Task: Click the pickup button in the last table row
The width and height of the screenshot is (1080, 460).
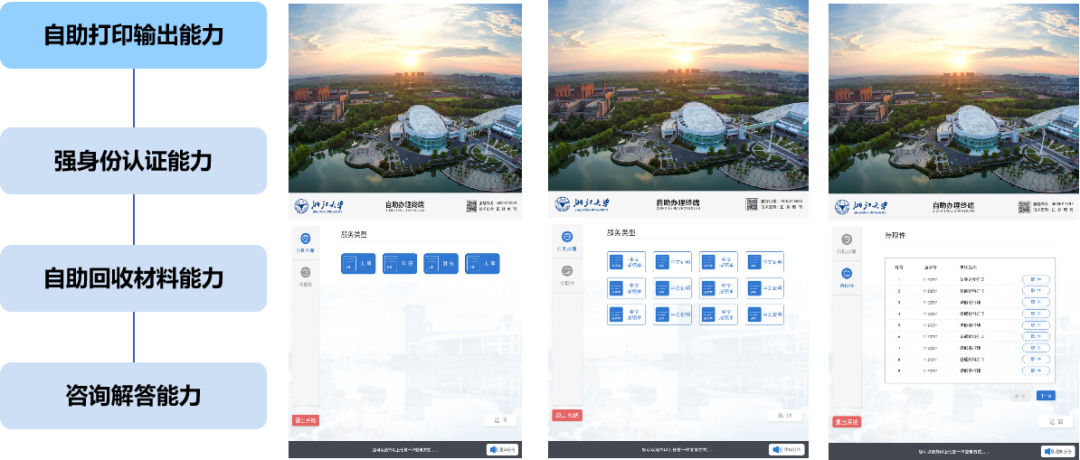Action: click(x=1036, y=370)
